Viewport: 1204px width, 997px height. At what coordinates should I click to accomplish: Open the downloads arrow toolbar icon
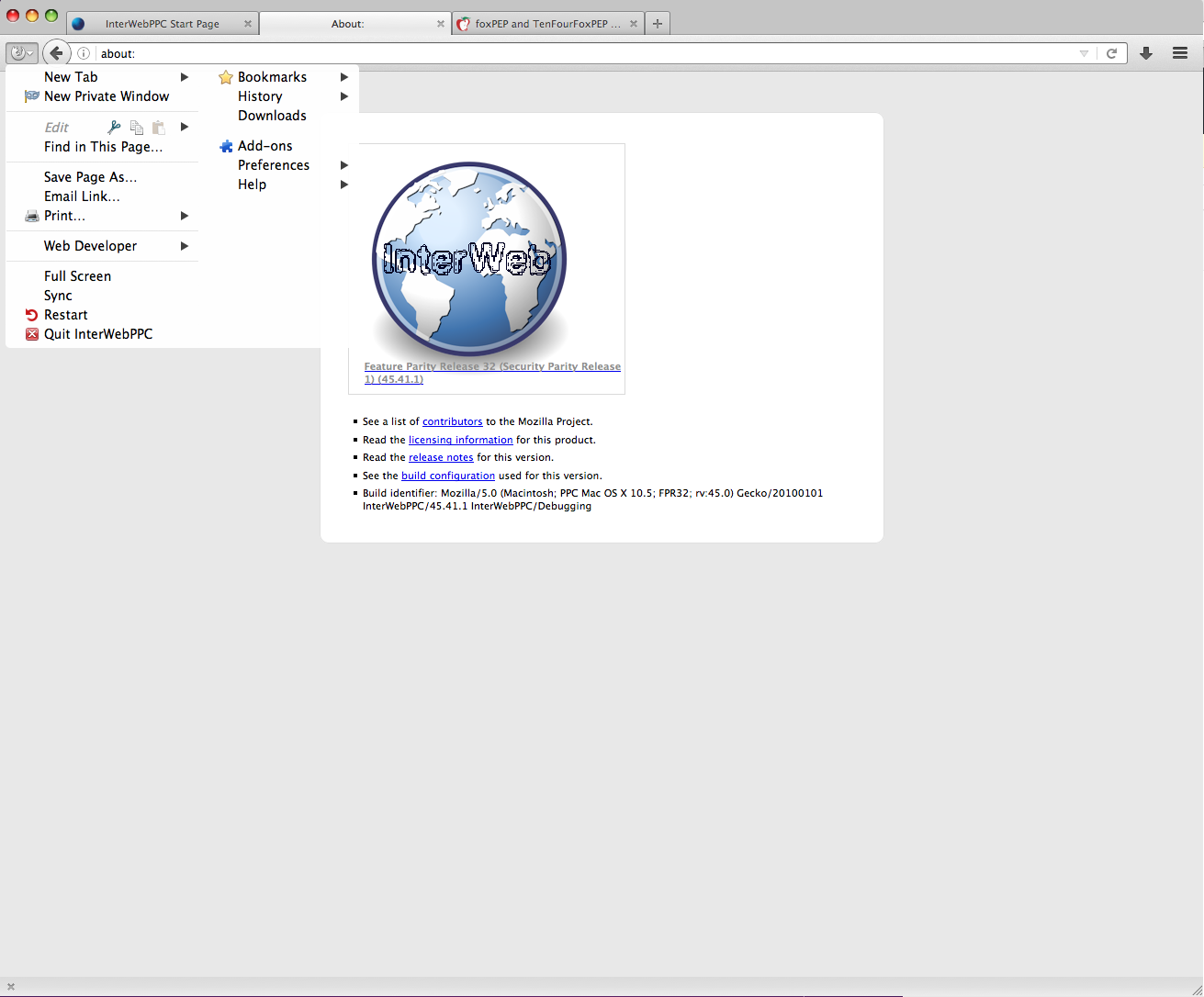tap(1146, 53)
